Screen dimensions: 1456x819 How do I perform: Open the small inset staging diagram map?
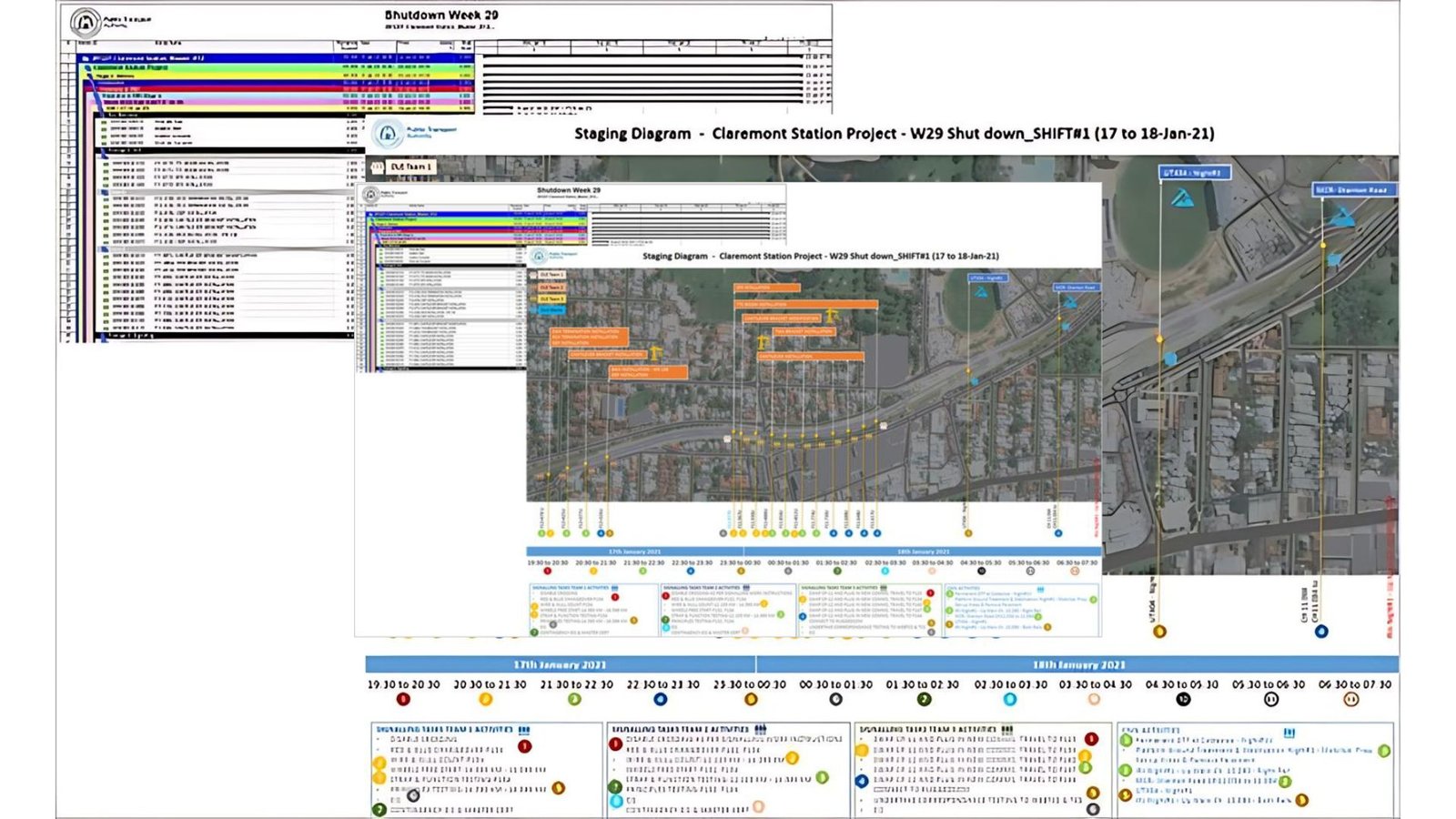[813, 382]
